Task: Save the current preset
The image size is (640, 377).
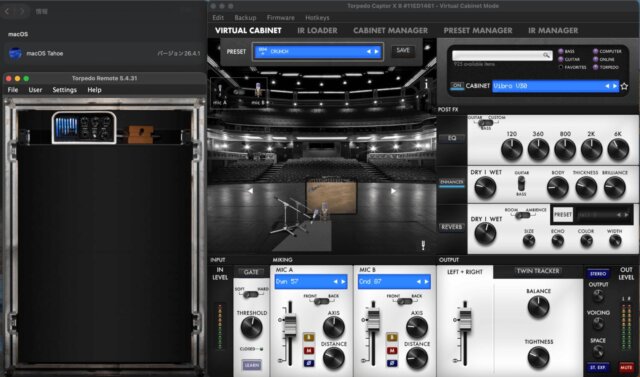Action: coord(403,51)
